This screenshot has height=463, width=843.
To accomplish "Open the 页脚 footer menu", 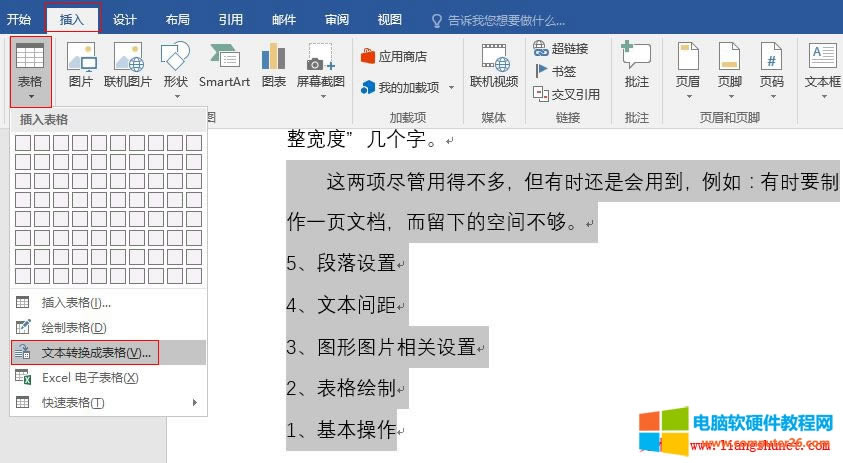I will click(730, 70).
